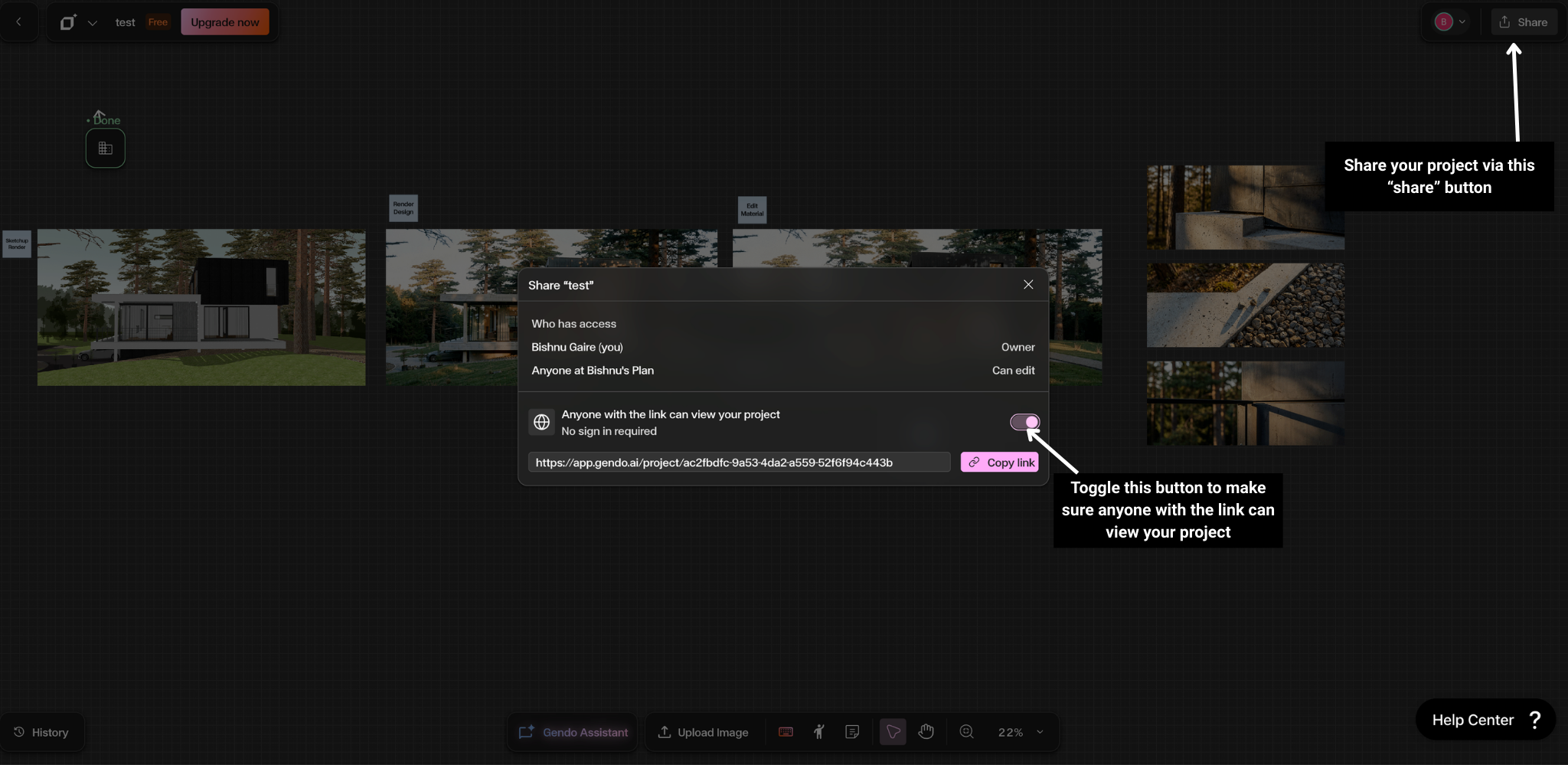This screenshot has height=765, width=1568.
Task: Click the building grid node icon under Done
Action: (x=106, y=149)
